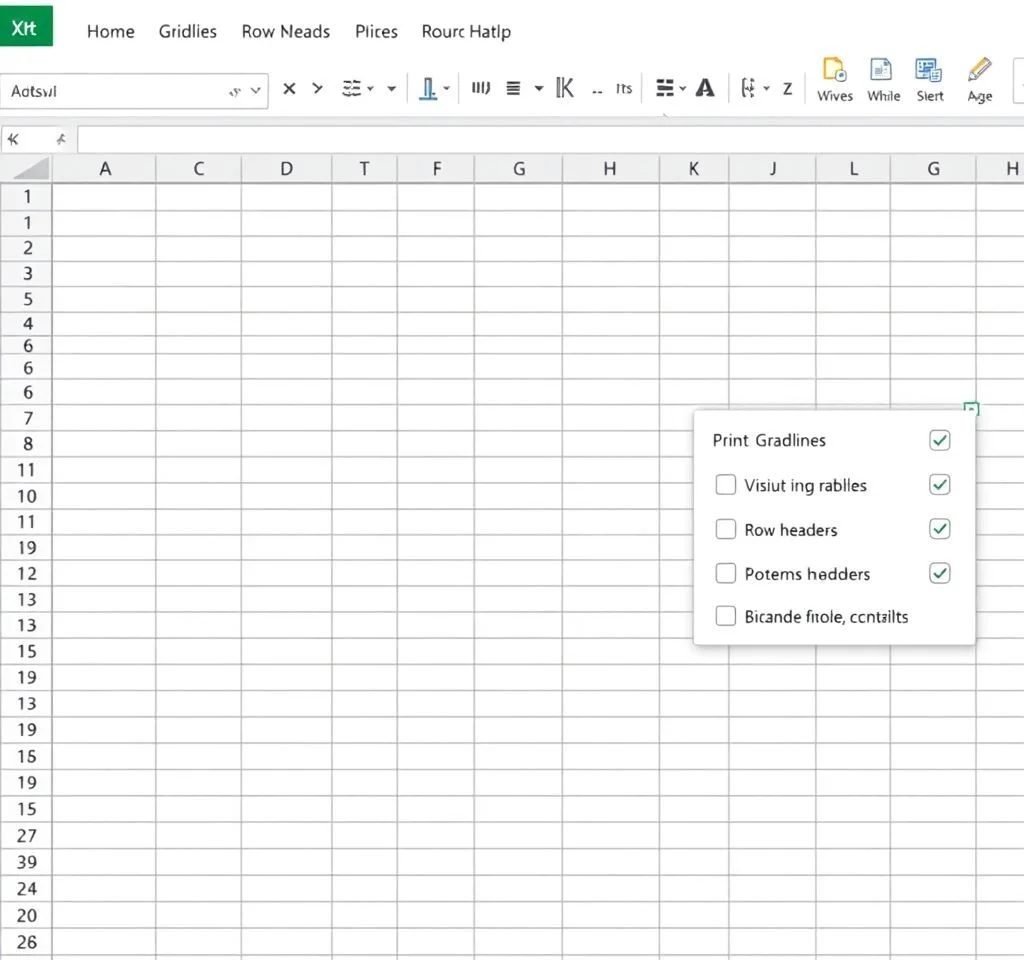Click the bold letter A icon
1024x960 pixels.
point(705,89)
